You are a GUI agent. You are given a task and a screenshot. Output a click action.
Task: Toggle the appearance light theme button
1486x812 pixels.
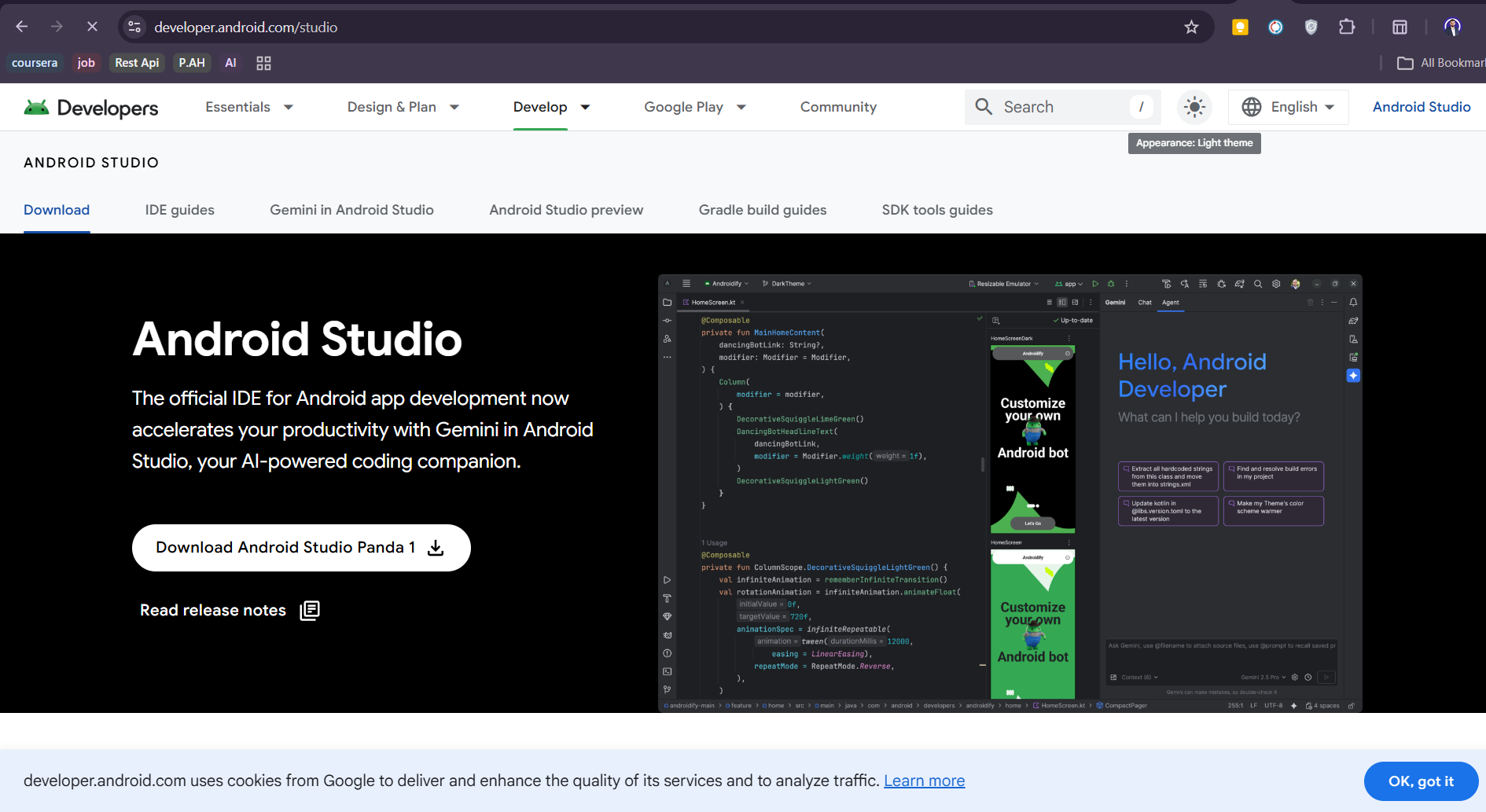1194,107
